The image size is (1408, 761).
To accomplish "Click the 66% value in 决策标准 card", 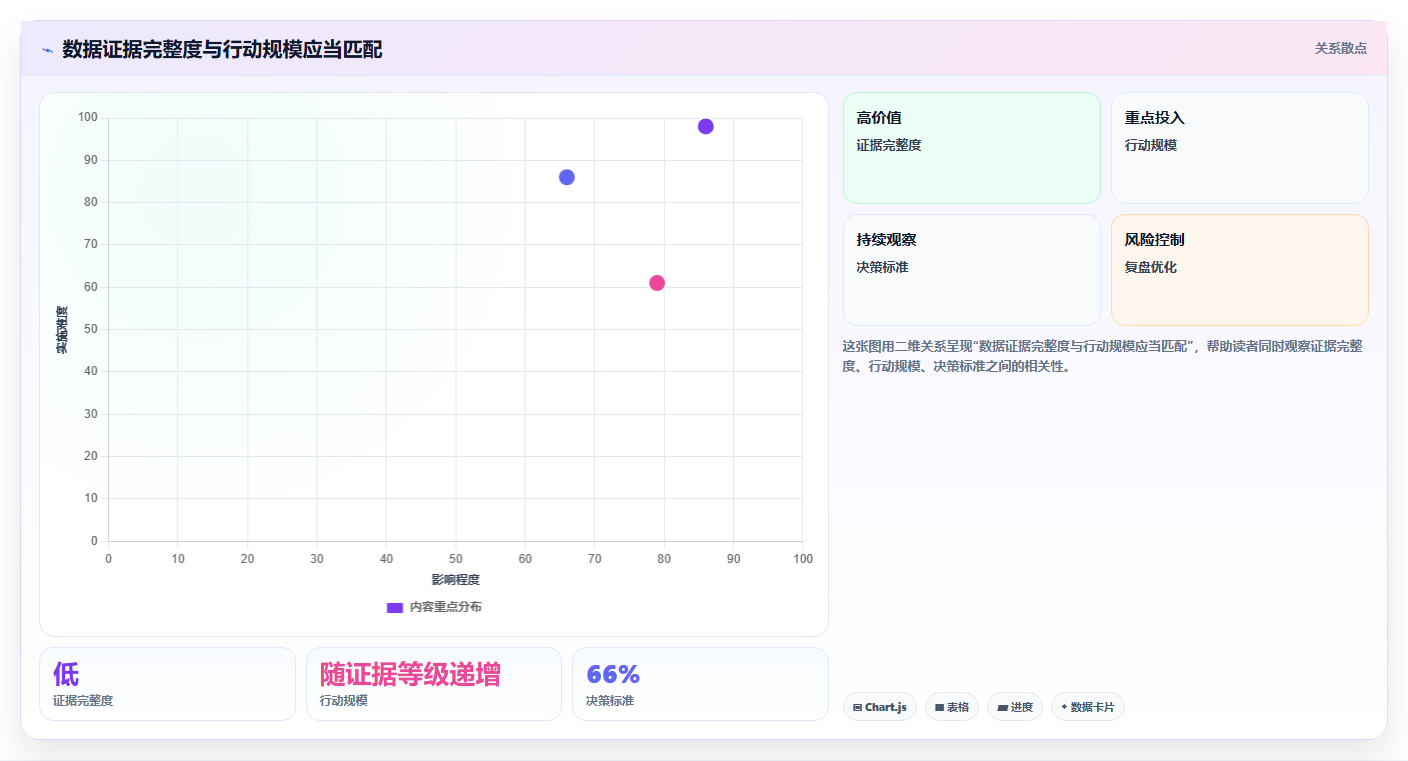I will pyautogui.click(x=613, y=674).
